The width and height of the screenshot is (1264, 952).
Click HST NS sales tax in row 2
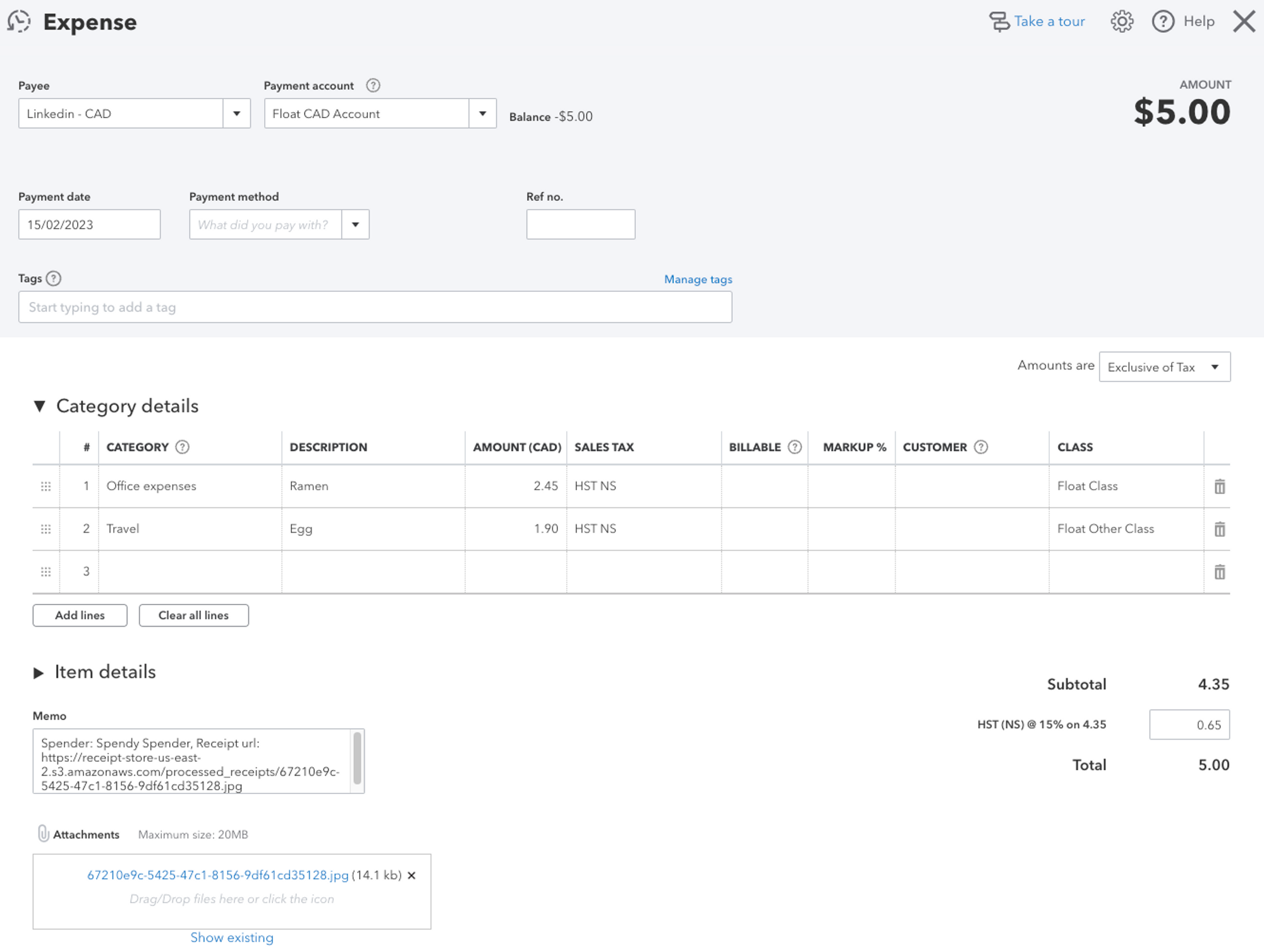(644, 529)
